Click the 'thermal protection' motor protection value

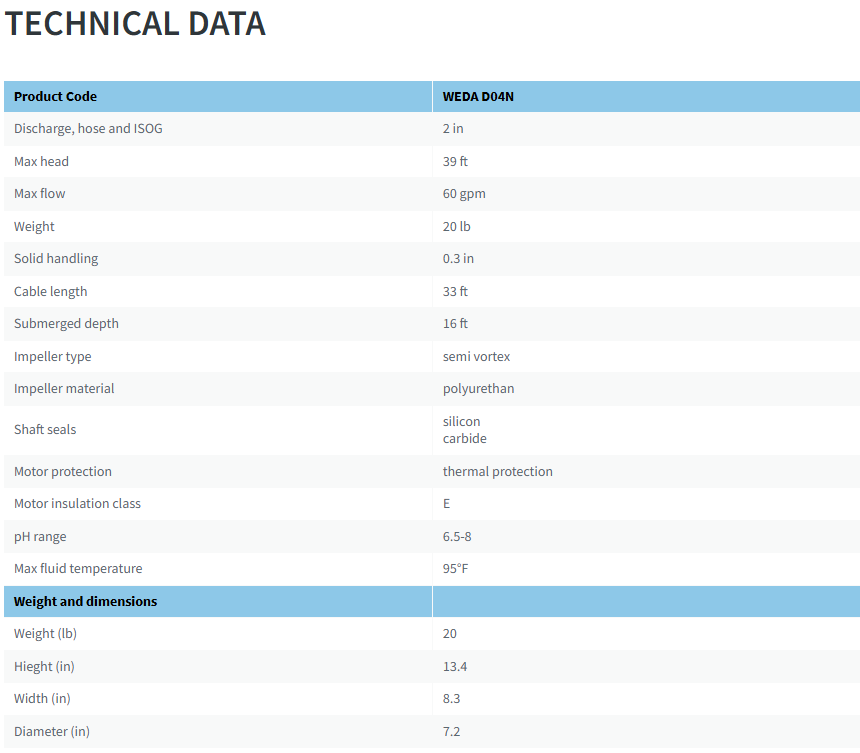pos(497,471)
